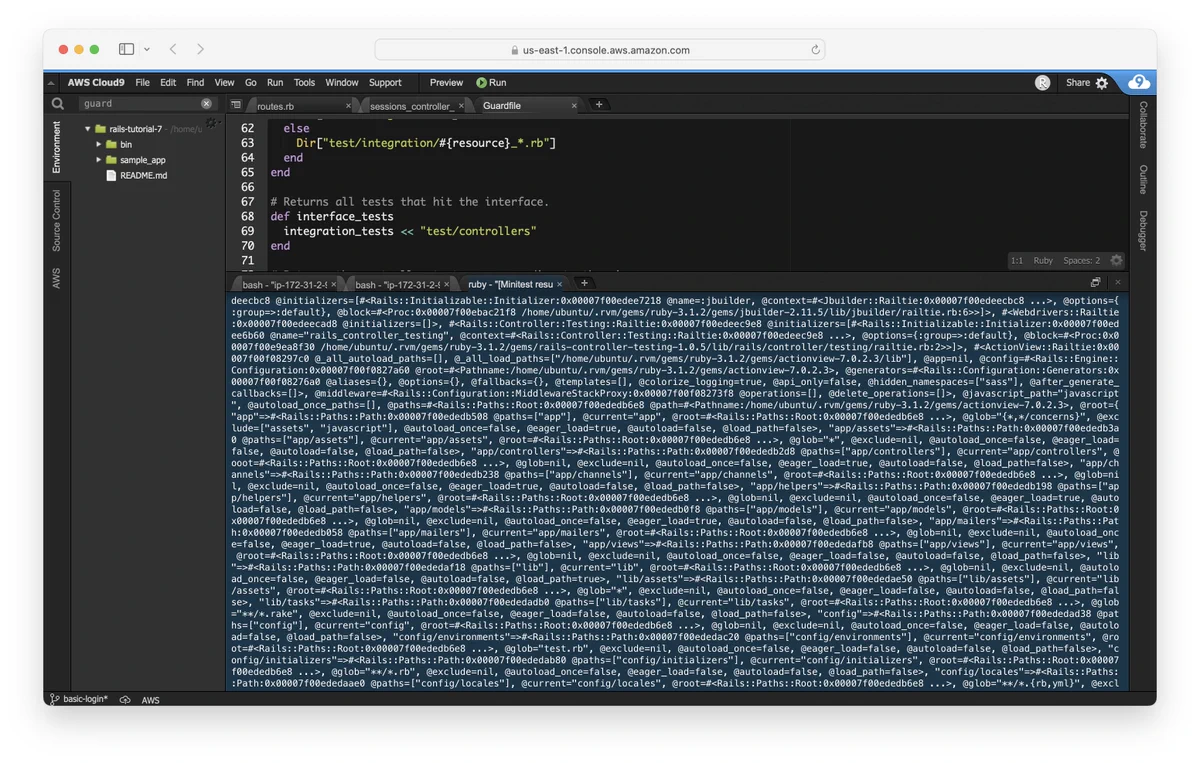This screenshot has height=763, width=1200.
Task: Collapse the rails-tutorial-7 folder
Action: (88, 129)
